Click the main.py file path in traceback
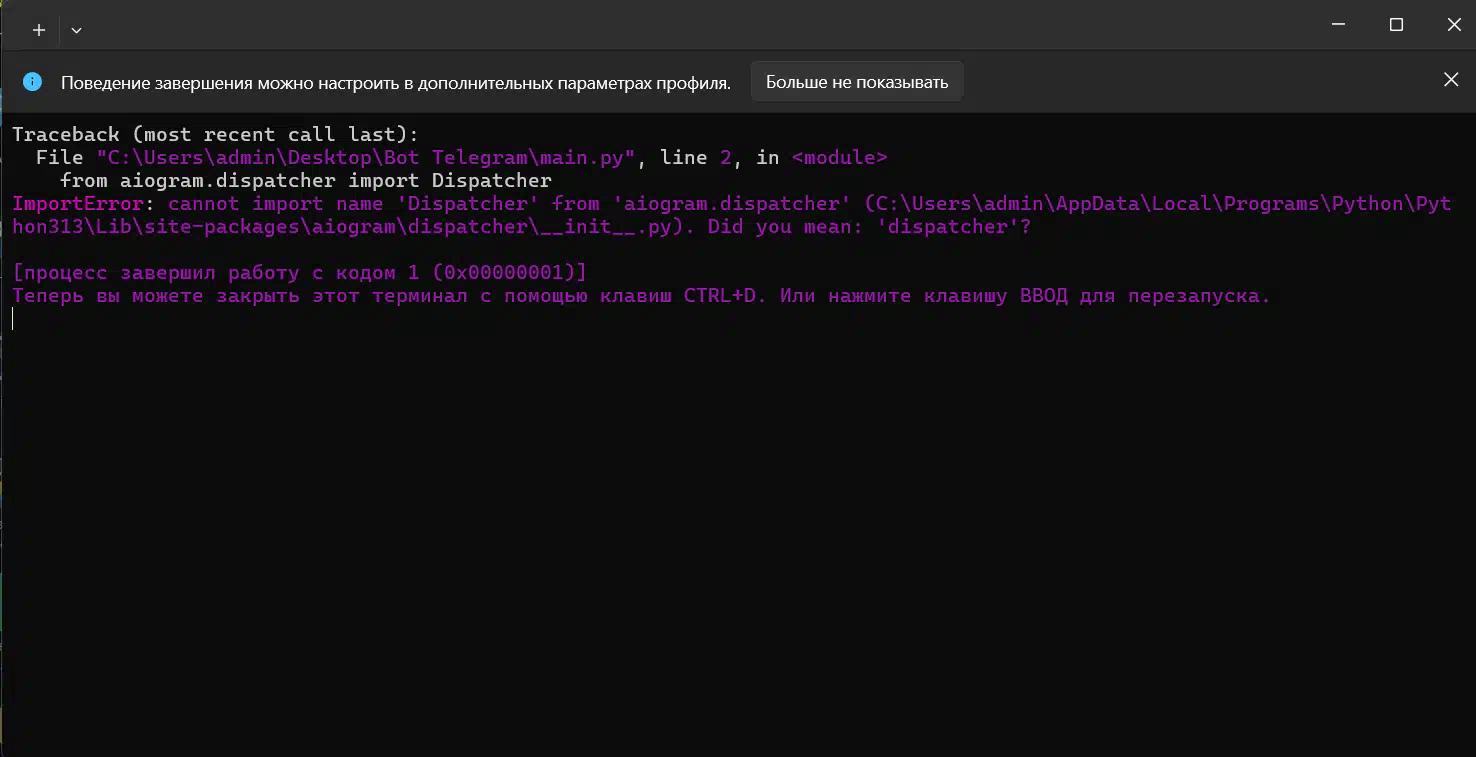The image size is (1476, 757). (x=366, y=157)
